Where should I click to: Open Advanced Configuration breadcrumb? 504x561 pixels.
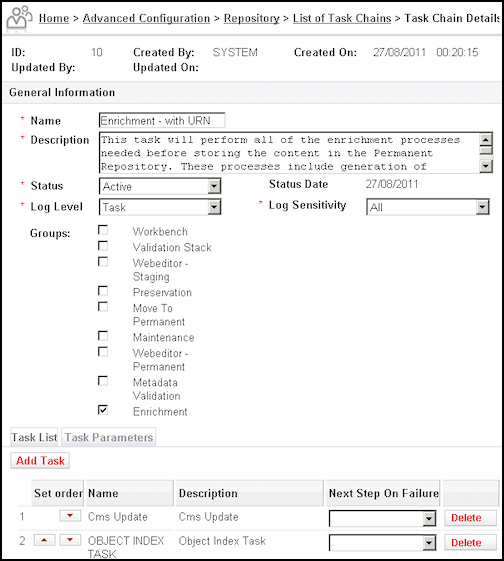146,18
